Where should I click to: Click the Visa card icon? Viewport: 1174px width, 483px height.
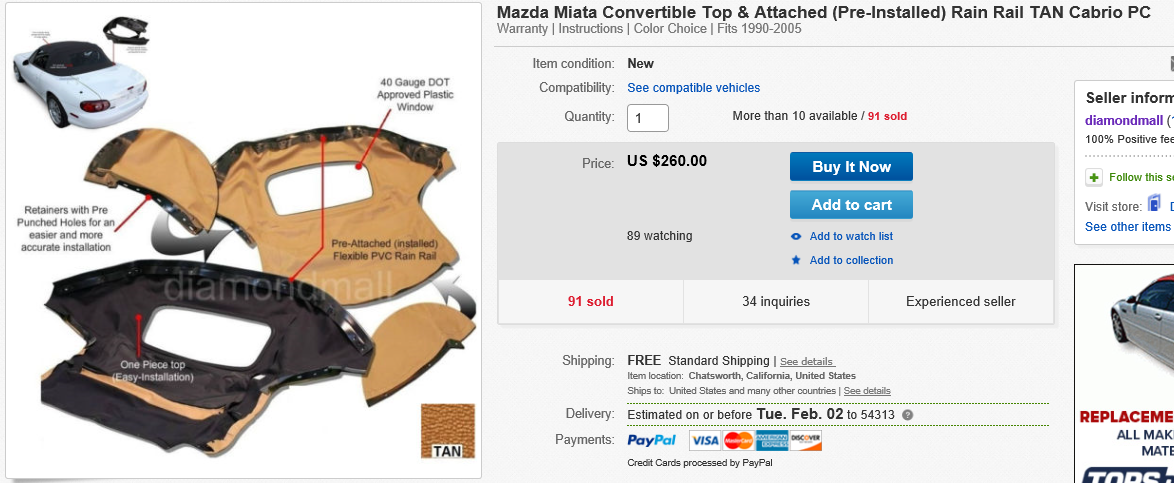click(x=705, y=440)
